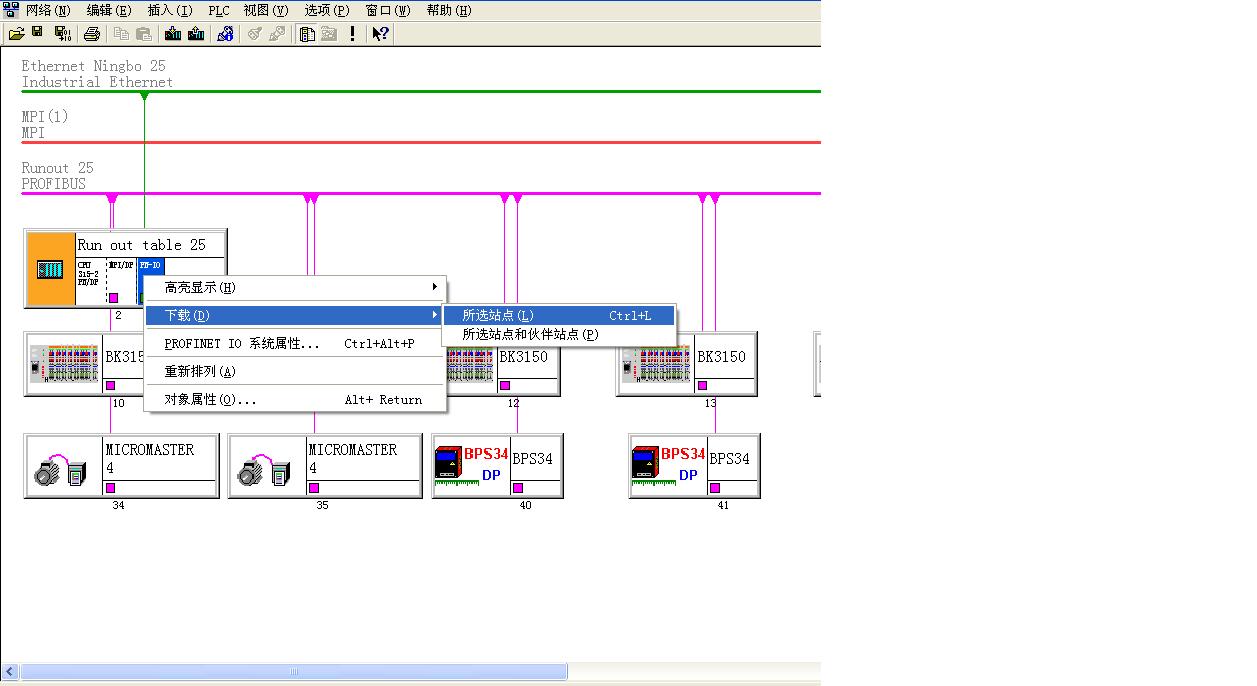Select 所选站点(L) submenu item
Viewport: 1257px width, 686px height.
coord(559,315)
